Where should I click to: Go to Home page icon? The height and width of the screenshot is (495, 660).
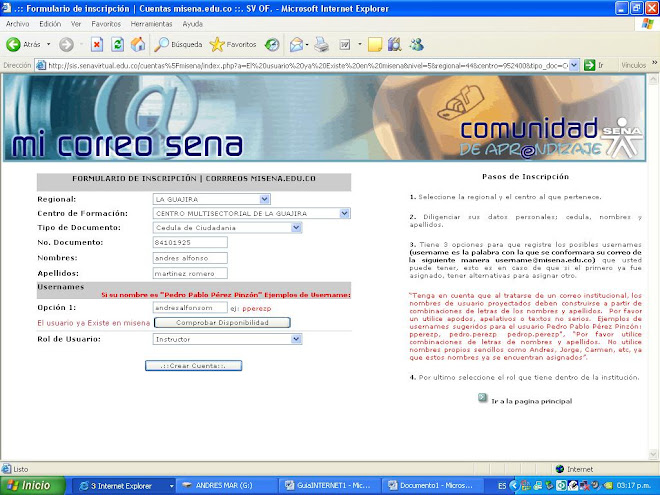coord(138,44)
